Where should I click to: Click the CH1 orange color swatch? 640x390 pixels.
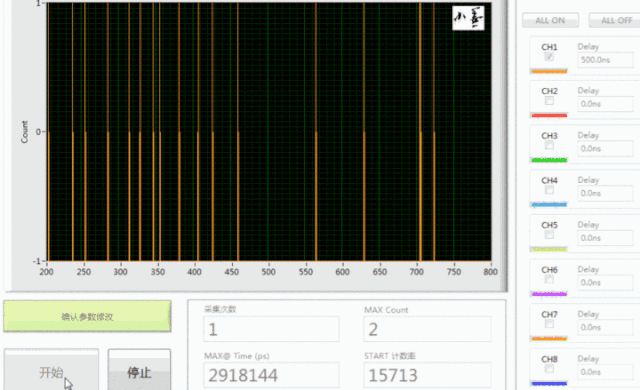(x=549, y=71)
